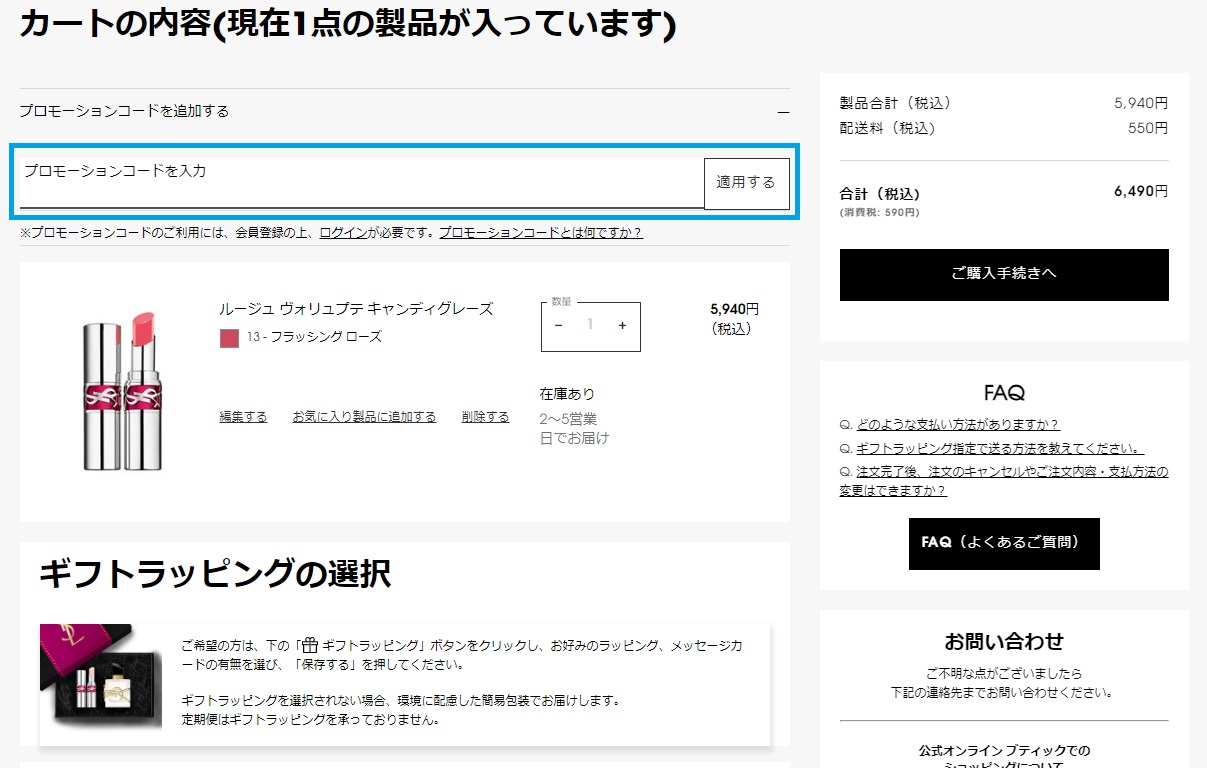This screenshot has width=1207, height=768.
Task: Add item via お気に入り製品に追加する link
Action: pyautogui.click(x=364, y=417)
